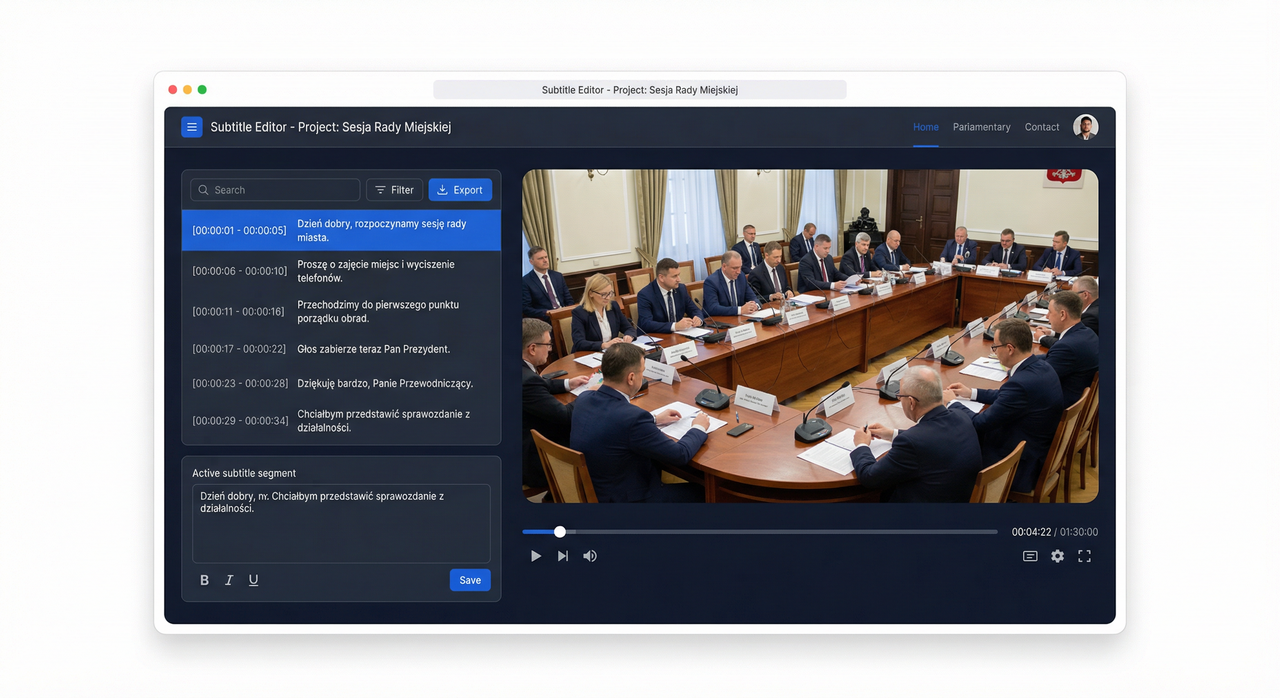Save the active subtitle segment
This screenshot has height=698, width=1280.
point(470,580)
